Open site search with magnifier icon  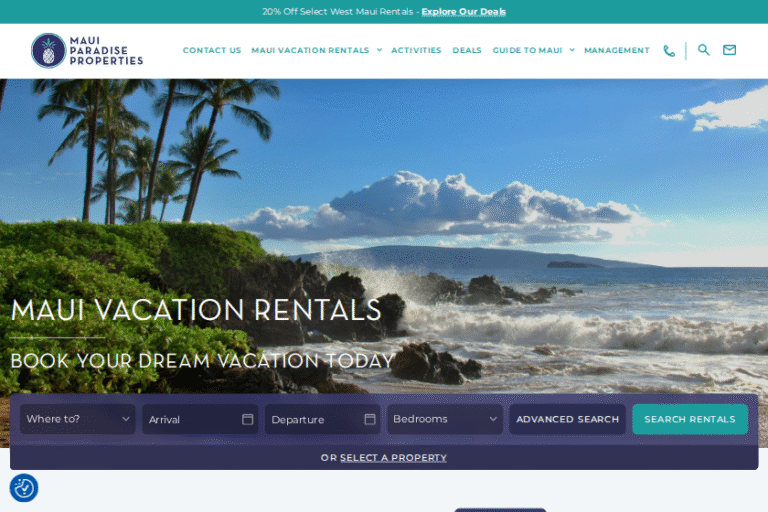(x=703, y=50)
